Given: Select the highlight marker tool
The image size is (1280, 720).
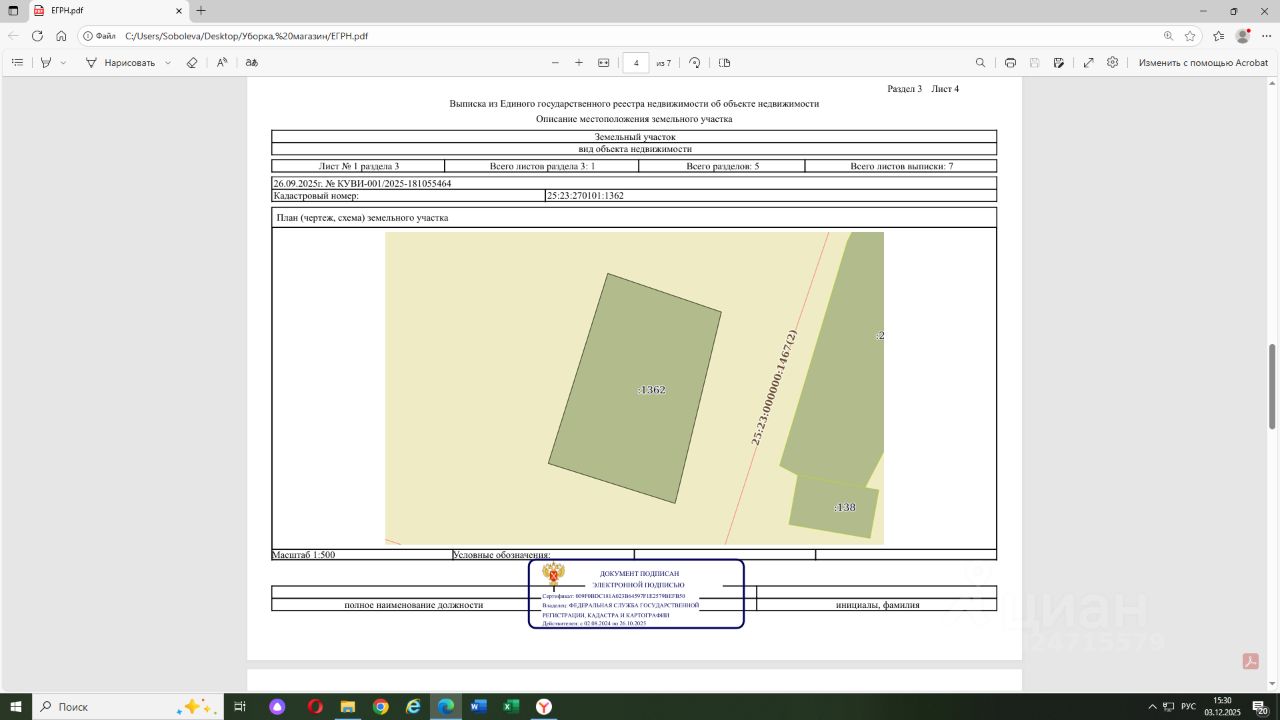Looking at the screenshot, I should [x=45, y=62].
